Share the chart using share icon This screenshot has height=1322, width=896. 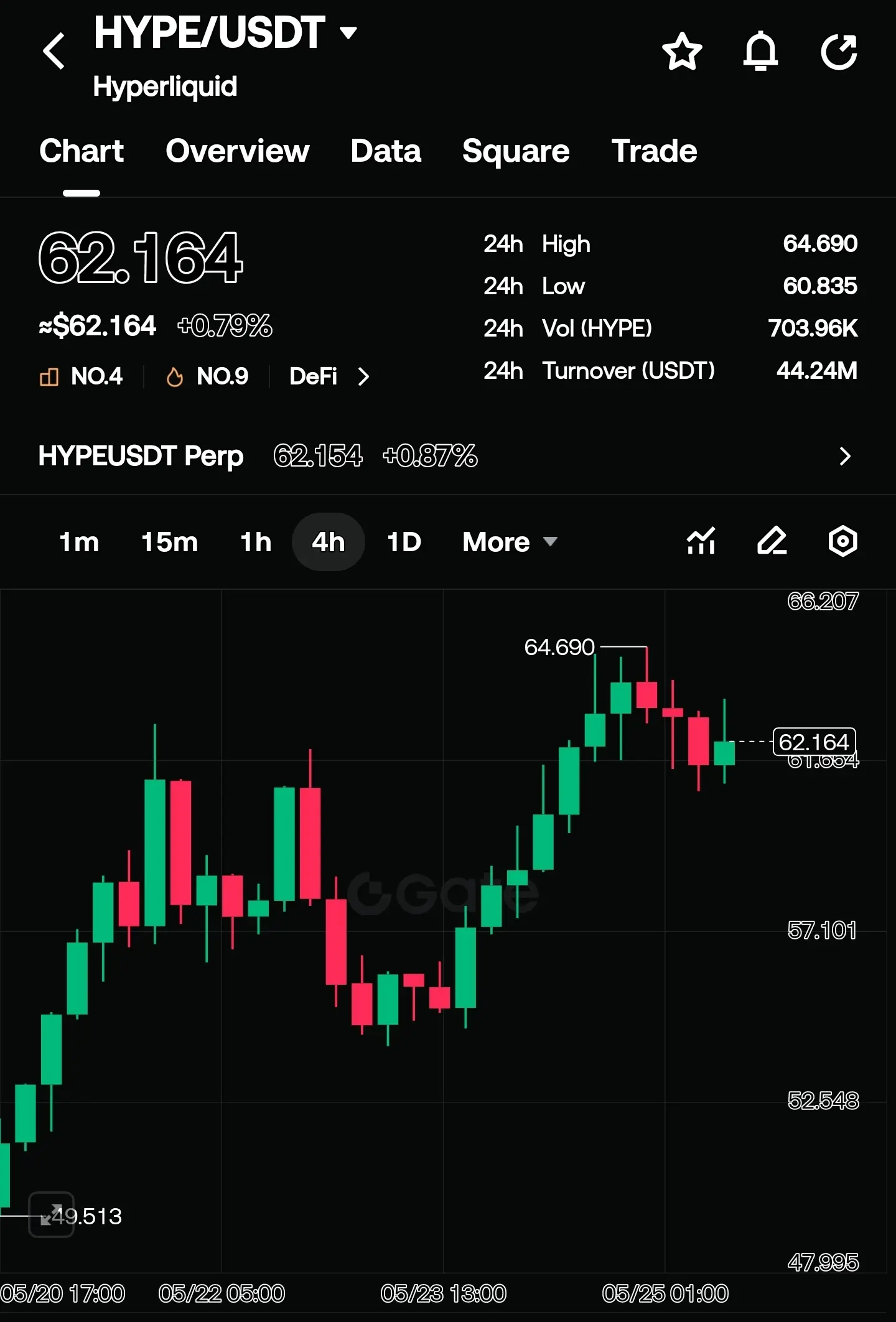[839, 51]
